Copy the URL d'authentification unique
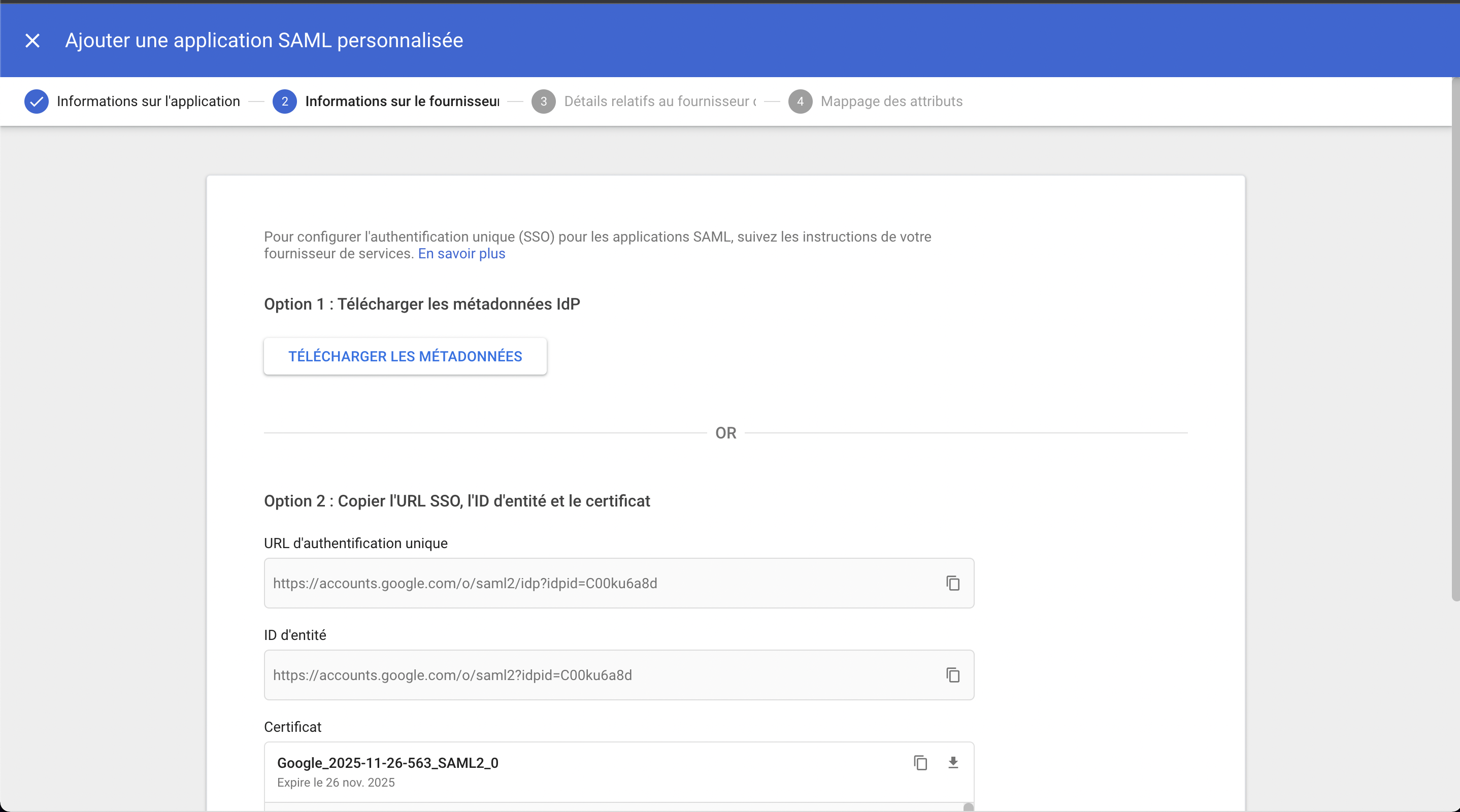Screen dimensions: 1460x812 (953, 583)
